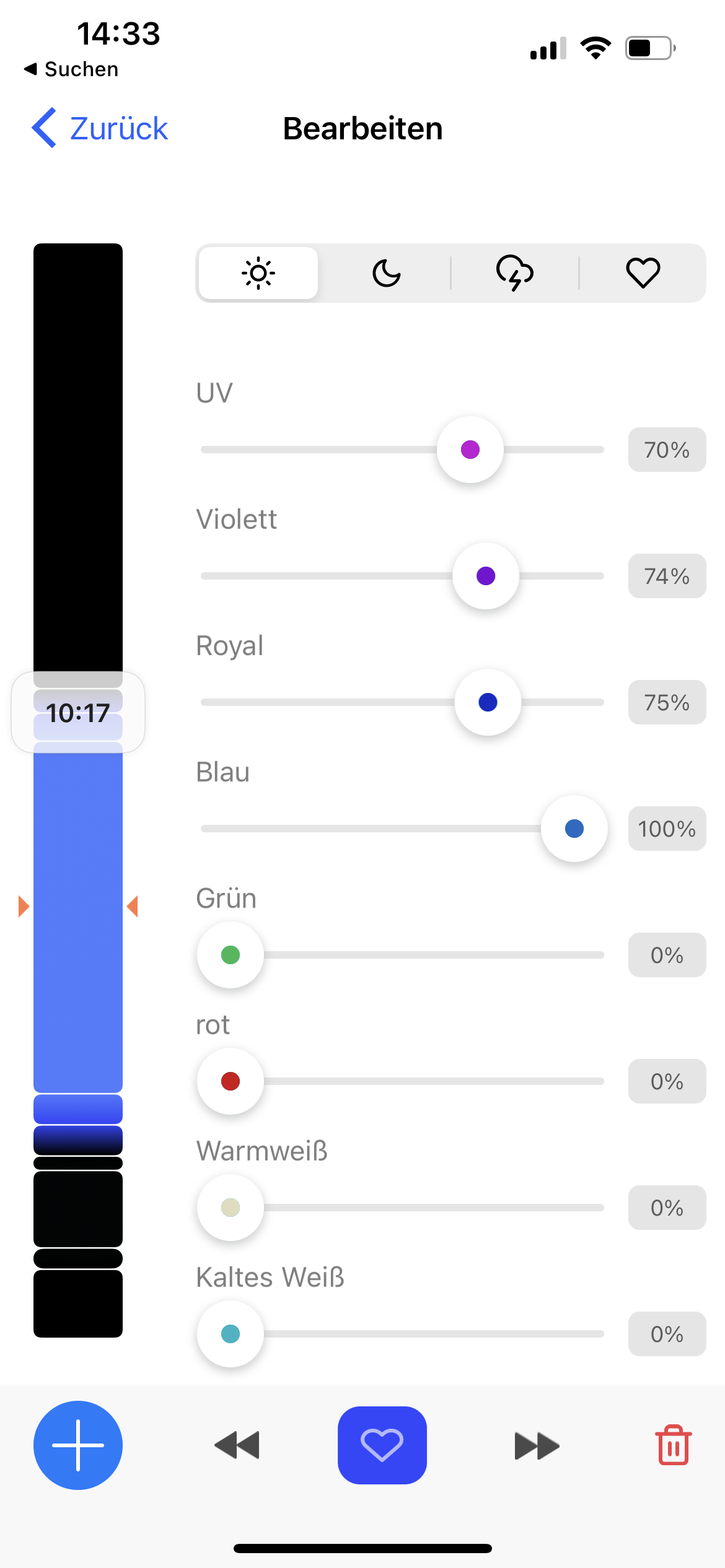This screenshot has height=1568, width=725.
Task: Switch to the moon night mode tab
Action: tap(387, 273)
